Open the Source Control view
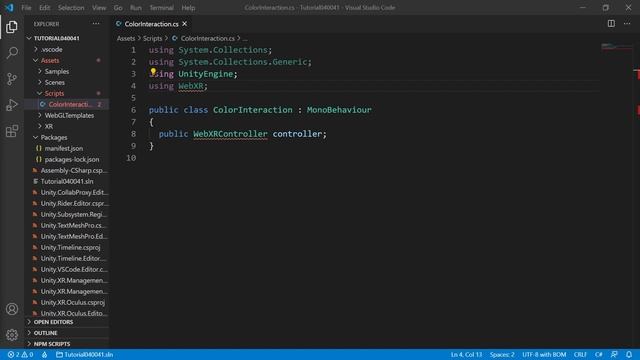640x360 pixels. tap(12, 79)
